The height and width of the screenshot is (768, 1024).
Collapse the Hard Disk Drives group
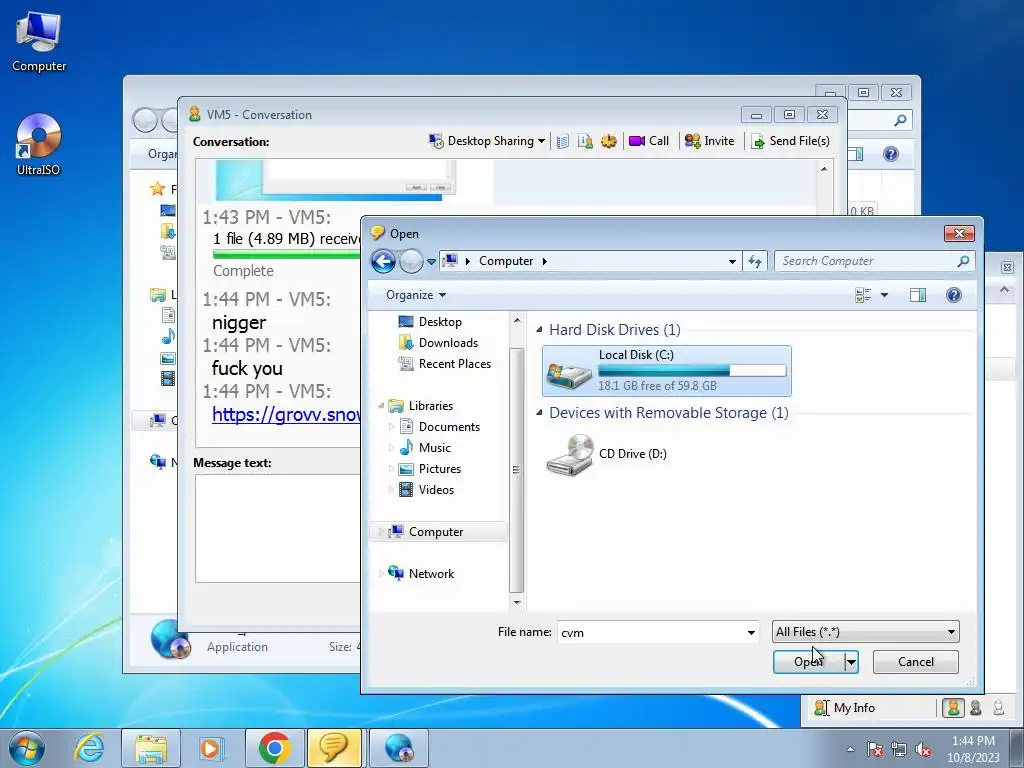pyautogui.click(x=539, y=330)
